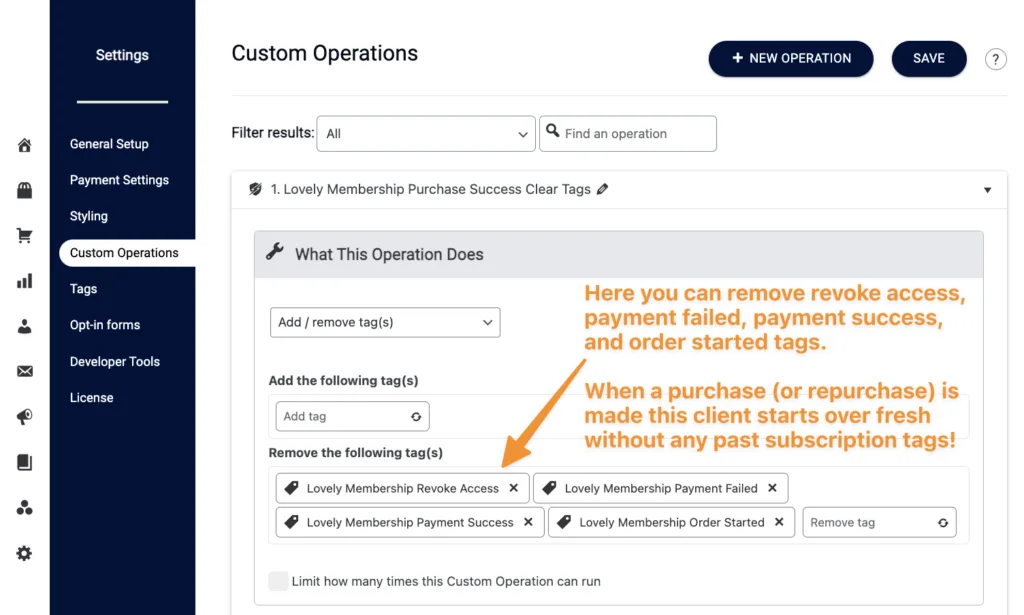Viewport: 1024px width, 615px height.
Task: Collapse the first custom operation panel
Action: click(987, 190)
